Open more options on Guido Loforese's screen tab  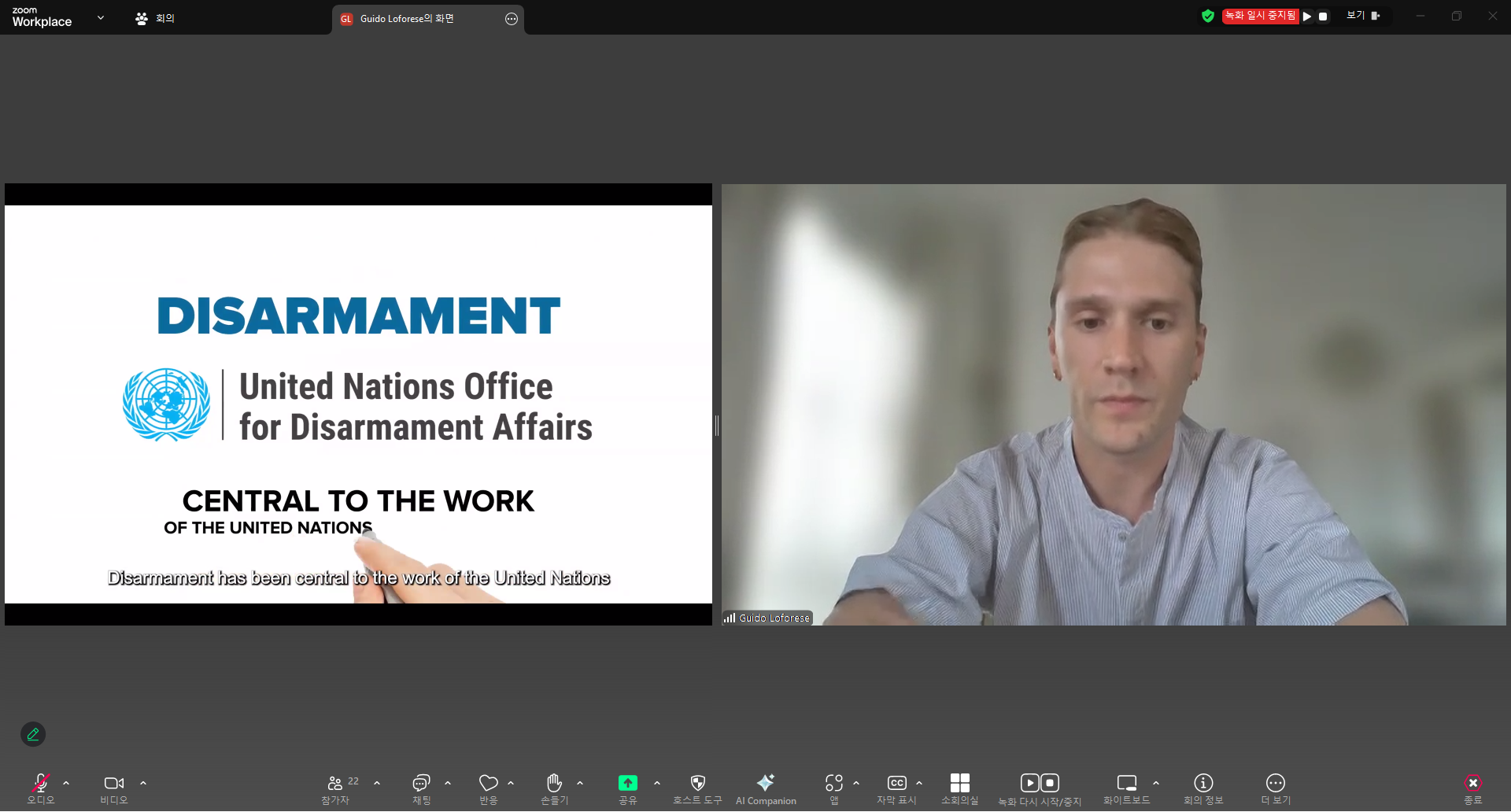coord(512,19)
